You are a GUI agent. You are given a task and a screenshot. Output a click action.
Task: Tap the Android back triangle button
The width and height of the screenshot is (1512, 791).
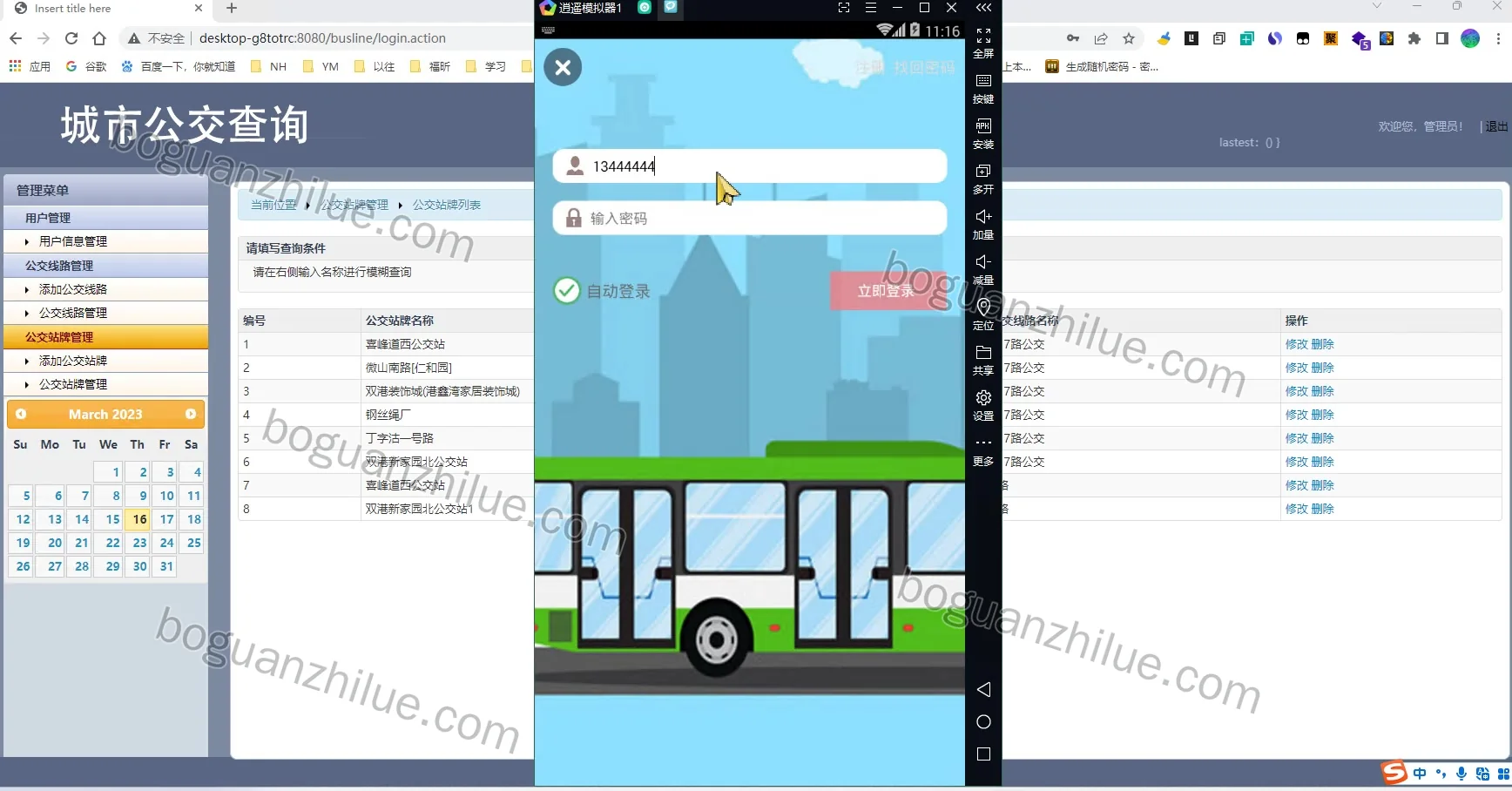click(x=983, y=689)
